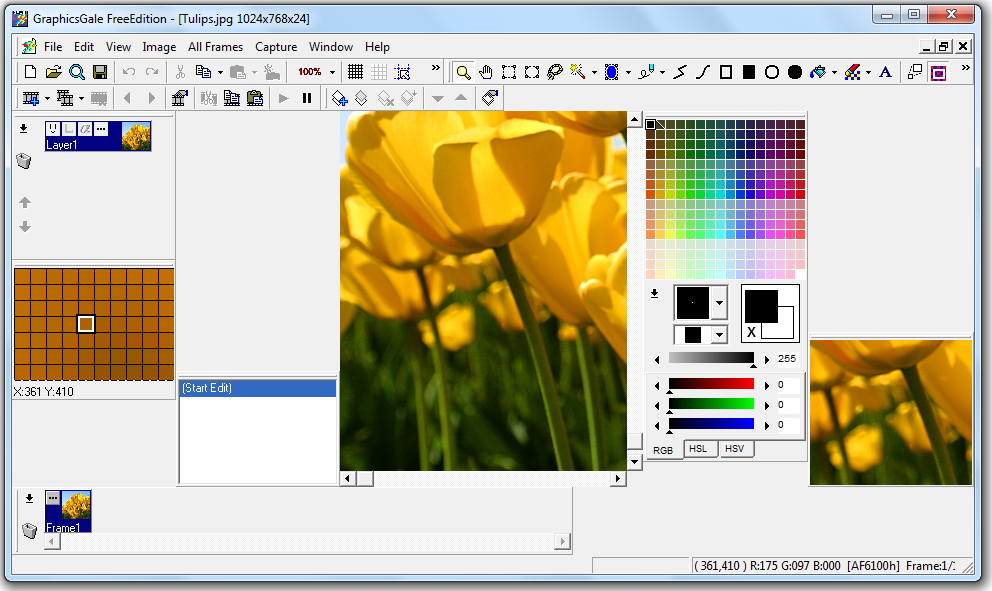The image size is (992, 591).
Task: Open the small pen size dropdown
Action: 719,335
